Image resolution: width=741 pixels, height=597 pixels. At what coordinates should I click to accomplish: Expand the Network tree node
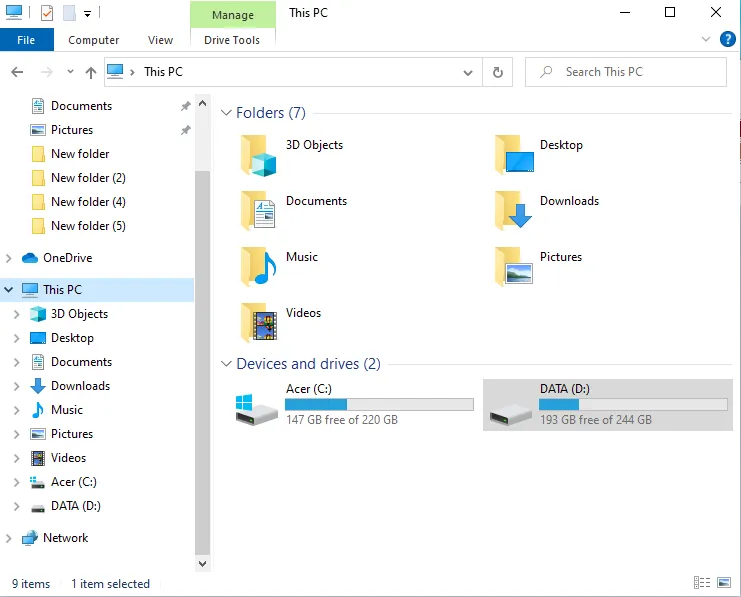click(9, 538)
